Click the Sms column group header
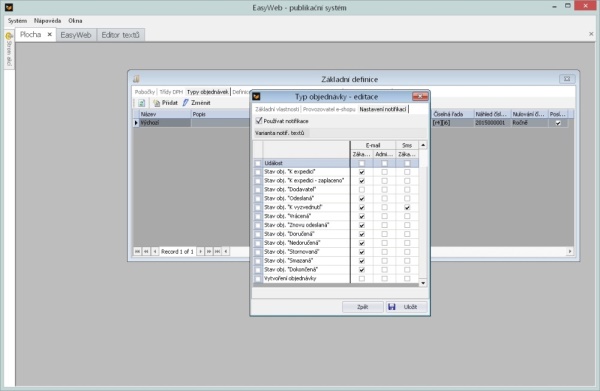Screen dimensions: 600x391 click(x=407, y=145)
